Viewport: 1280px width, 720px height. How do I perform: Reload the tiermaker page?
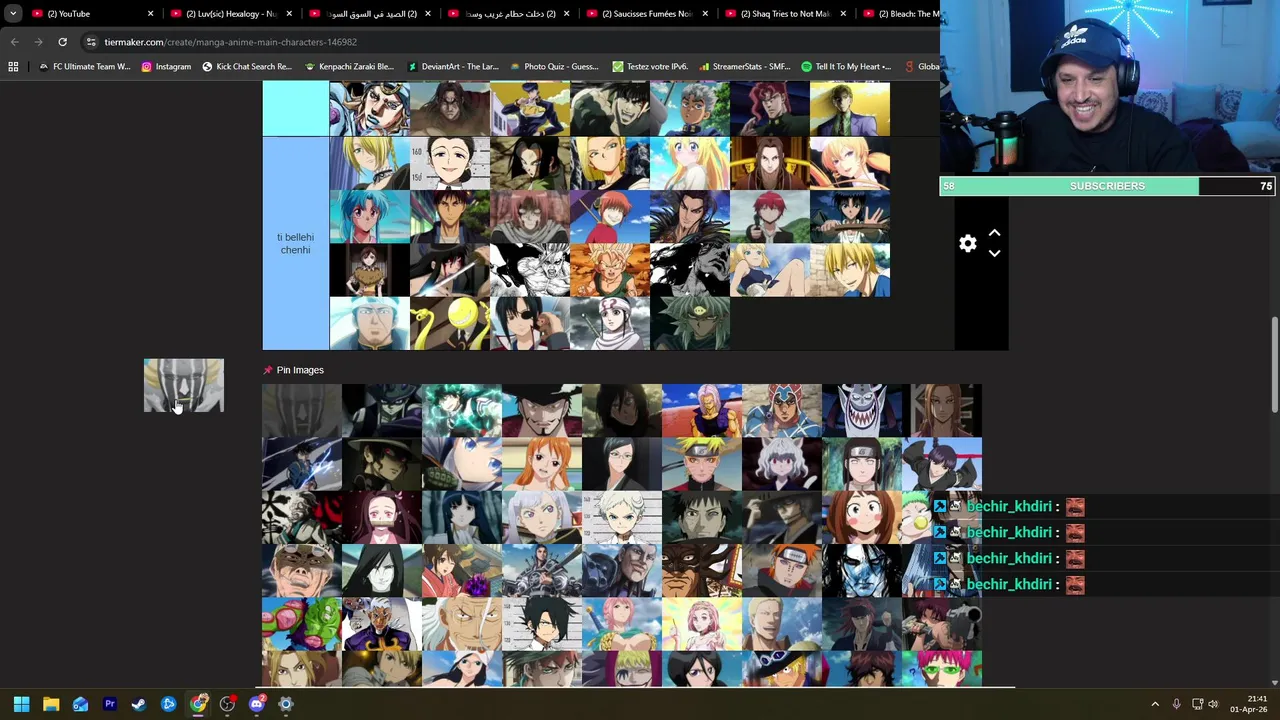coord(62,42)
